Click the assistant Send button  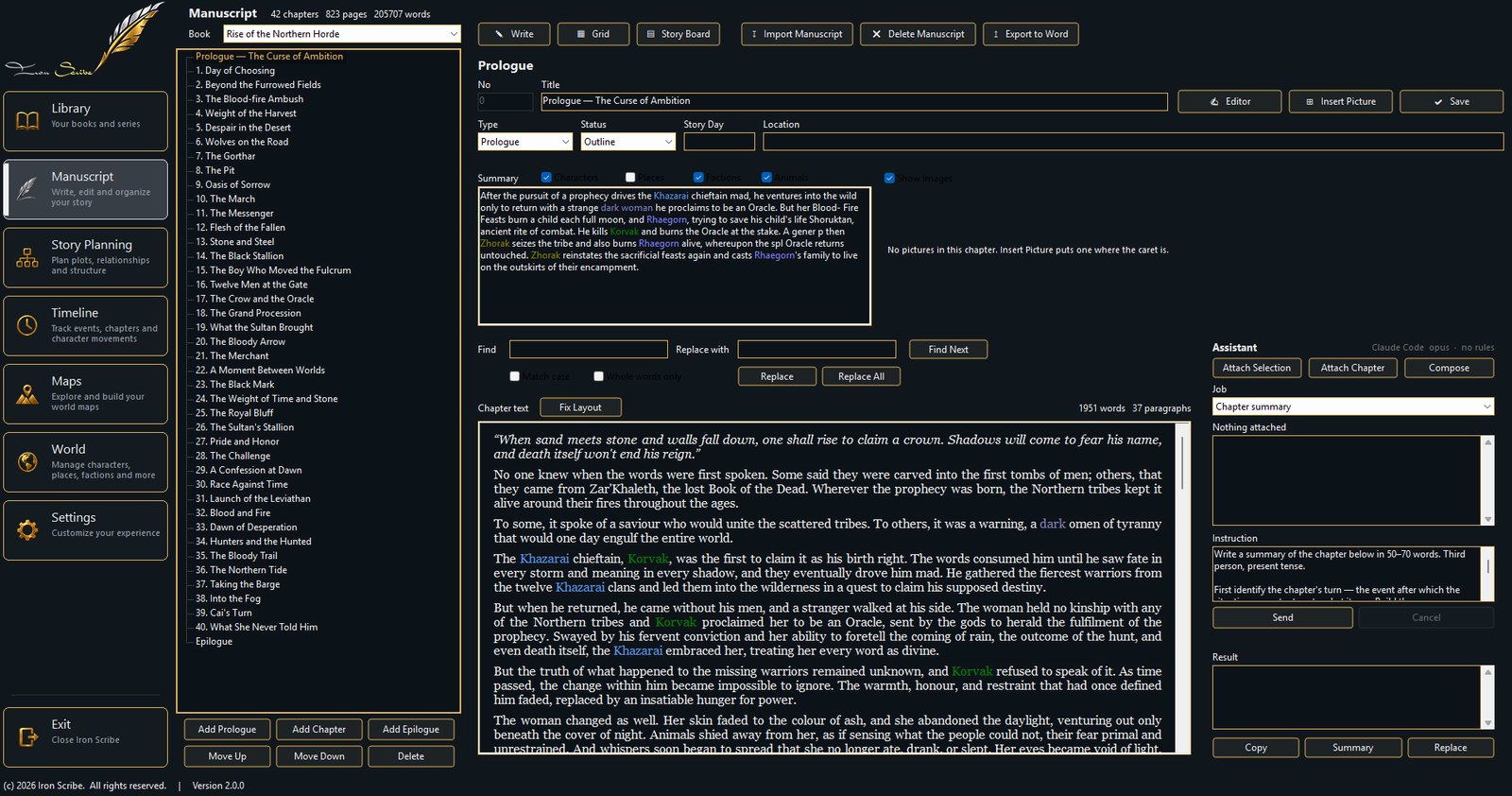click(1282, 617)
